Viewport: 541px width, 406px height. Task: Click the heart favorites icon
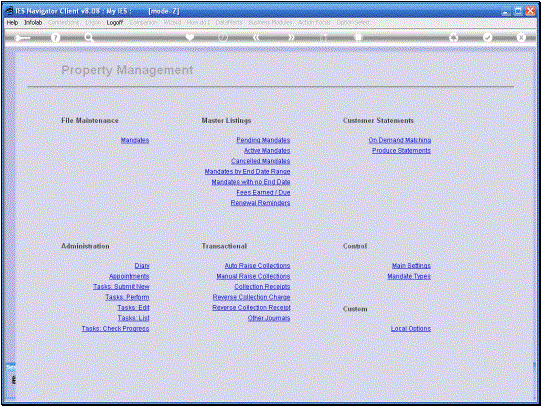coord(190,37)
